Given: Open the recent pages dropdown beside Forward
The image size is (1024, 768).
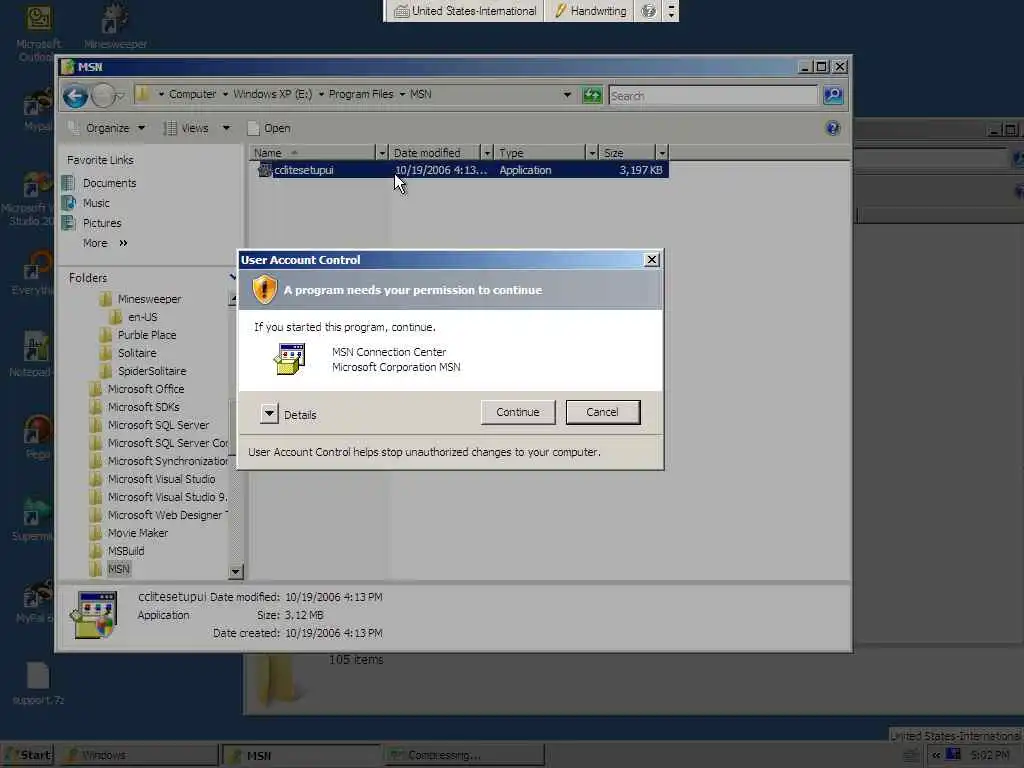Looking at the screenshot, I should tap(120, 97).
